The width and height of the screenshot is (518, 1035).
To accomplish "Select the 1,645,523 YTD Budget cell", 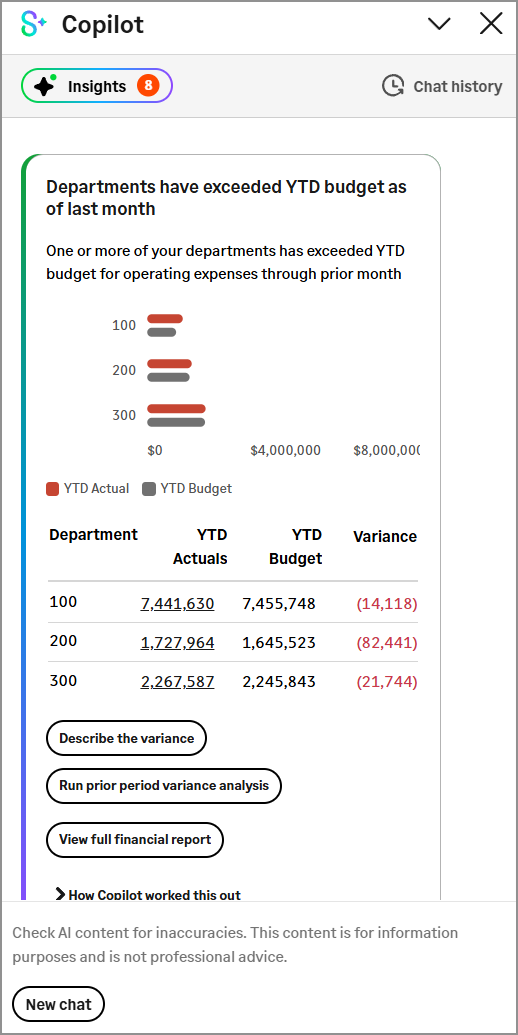I will (278, 642).
